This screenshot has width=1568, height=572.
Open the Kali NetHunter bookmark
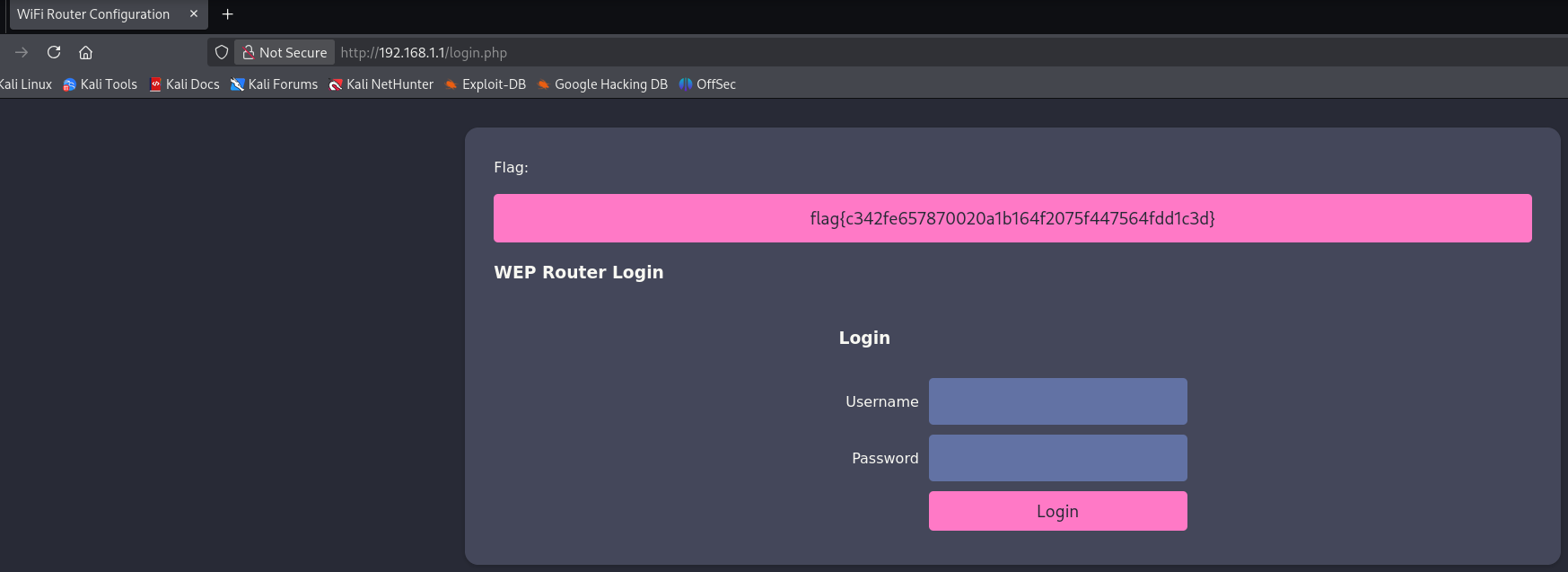tap(381, 84)
